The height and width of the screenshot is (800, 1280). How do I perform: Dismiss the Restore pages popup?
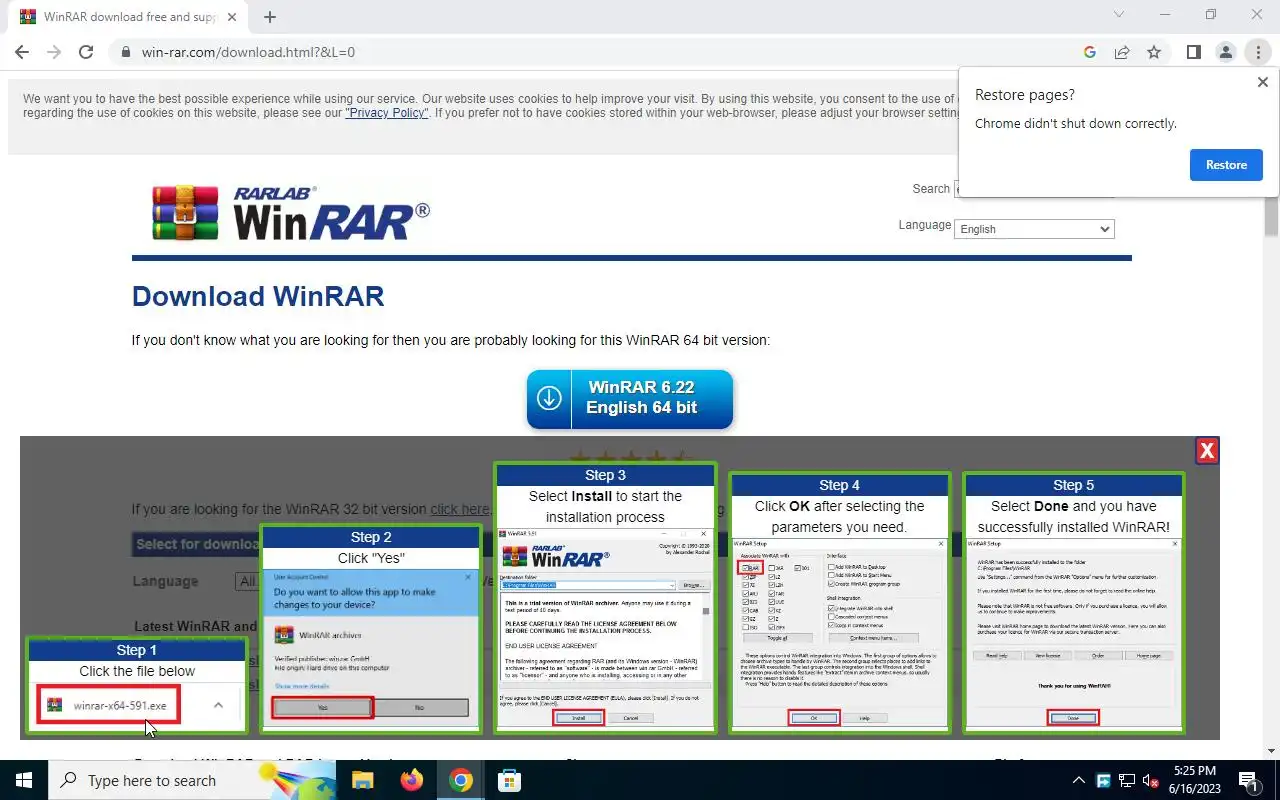click(x=1263, y=83)
